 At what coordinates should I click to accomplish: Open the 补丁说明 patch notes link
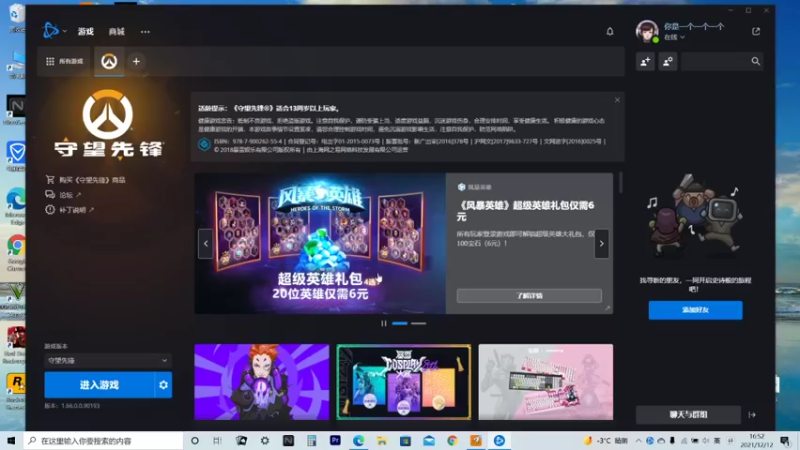[x=69, y=210]
